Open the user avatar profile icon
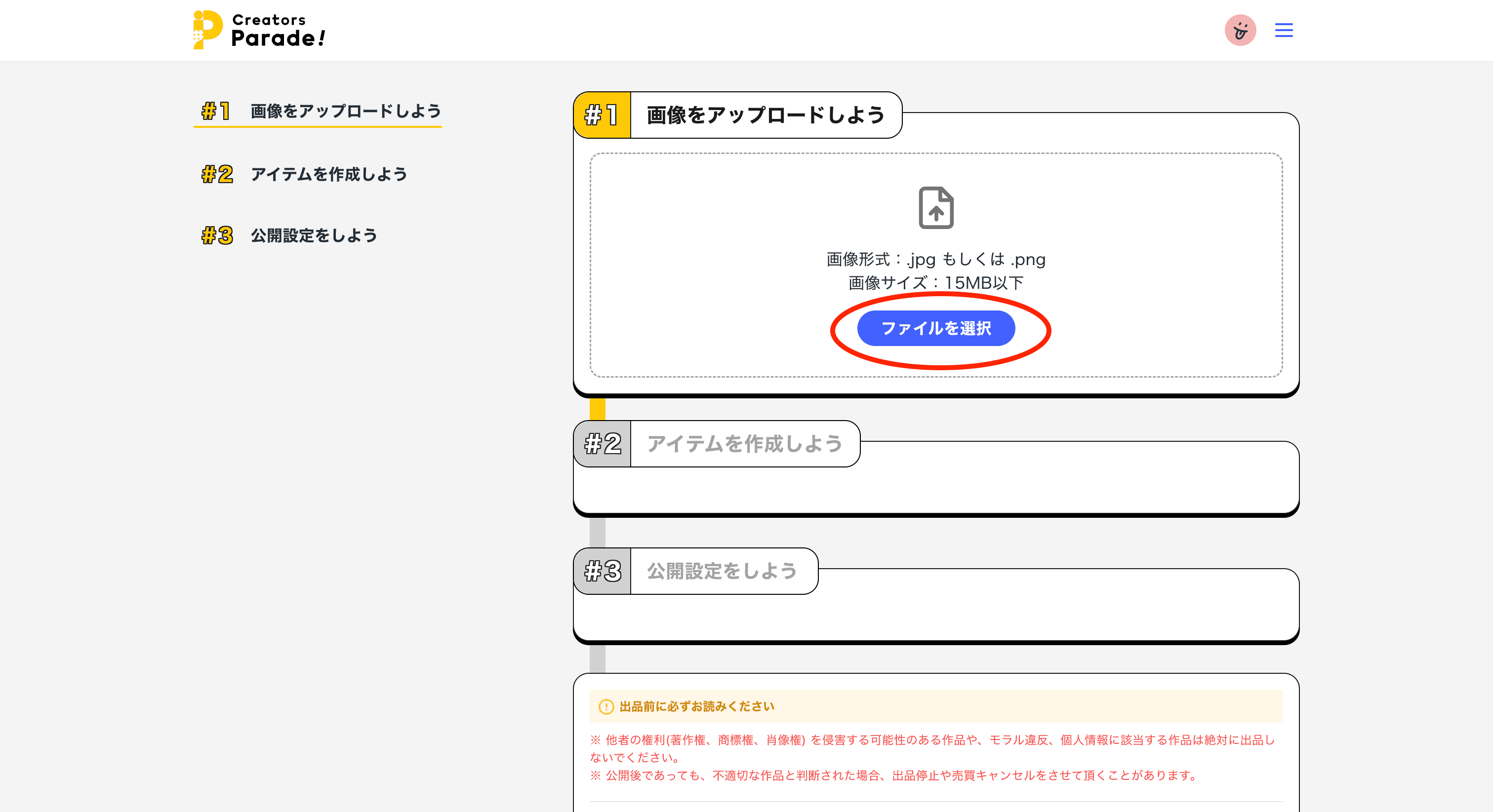The width and height of the screenshot is (1493, 812). pos(1240,30)
